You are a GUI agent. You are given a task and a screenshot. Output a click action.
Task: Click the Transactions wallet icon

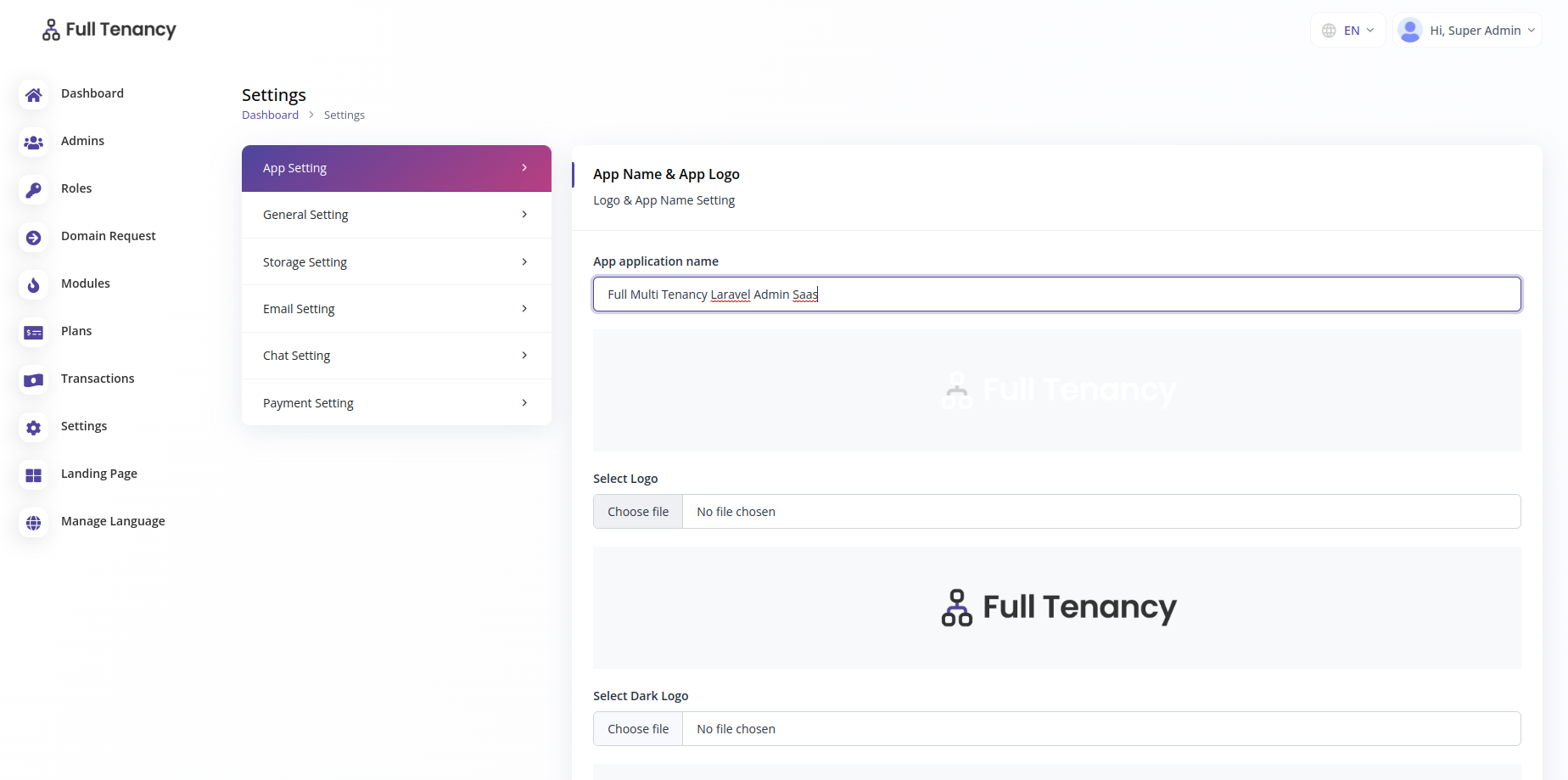coord(33,380)
